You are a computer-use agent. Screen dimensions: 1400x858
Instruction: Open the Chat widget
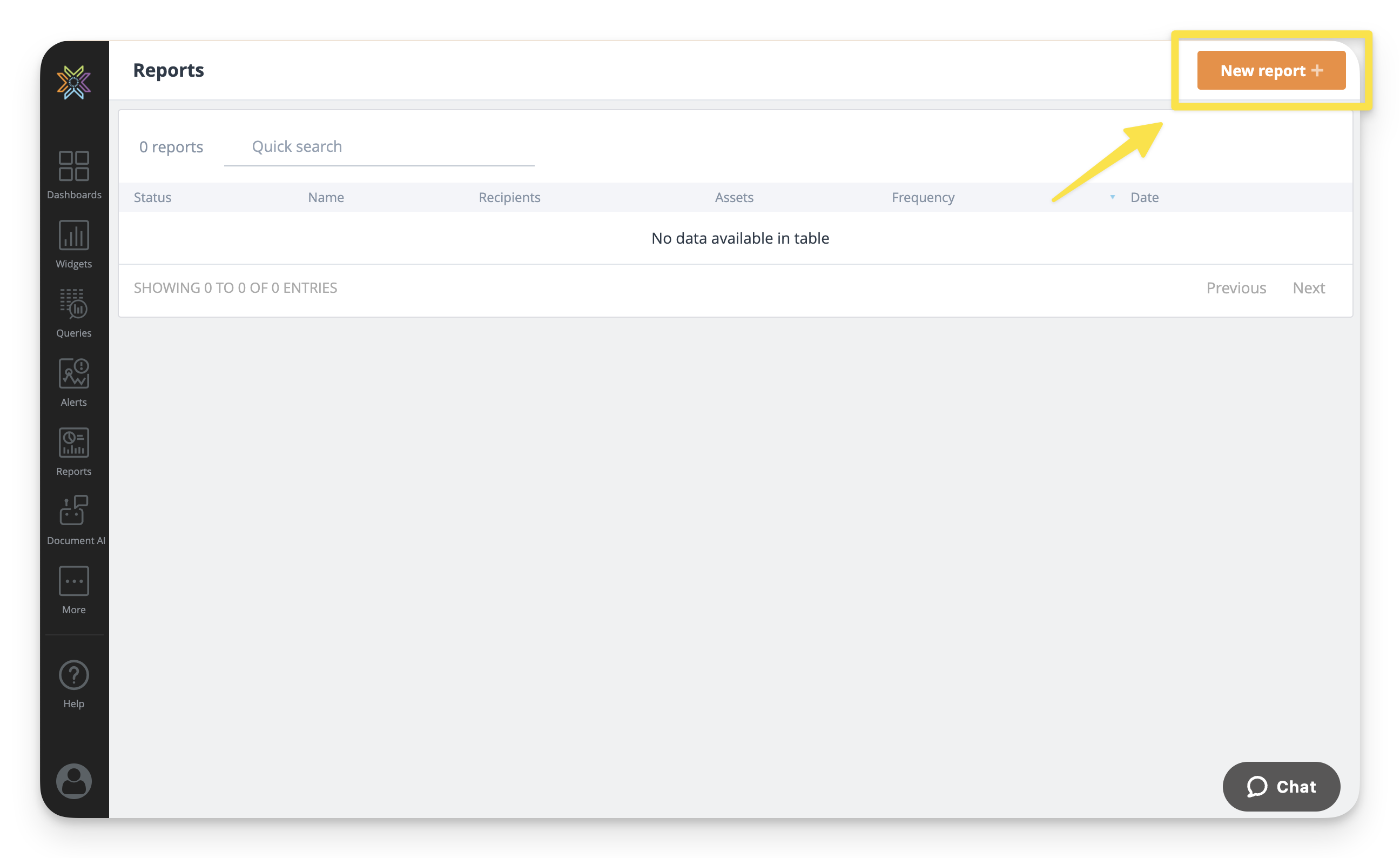point(1281,786)
